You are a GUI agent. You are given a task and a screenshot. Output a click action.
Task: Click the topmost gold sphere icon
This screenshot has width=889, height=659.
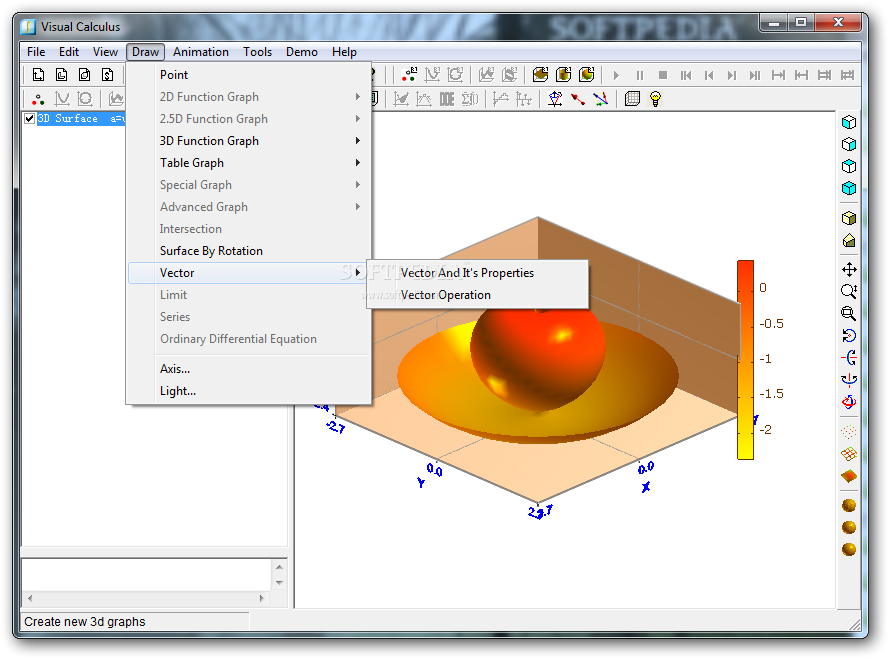tap(849, 505)
